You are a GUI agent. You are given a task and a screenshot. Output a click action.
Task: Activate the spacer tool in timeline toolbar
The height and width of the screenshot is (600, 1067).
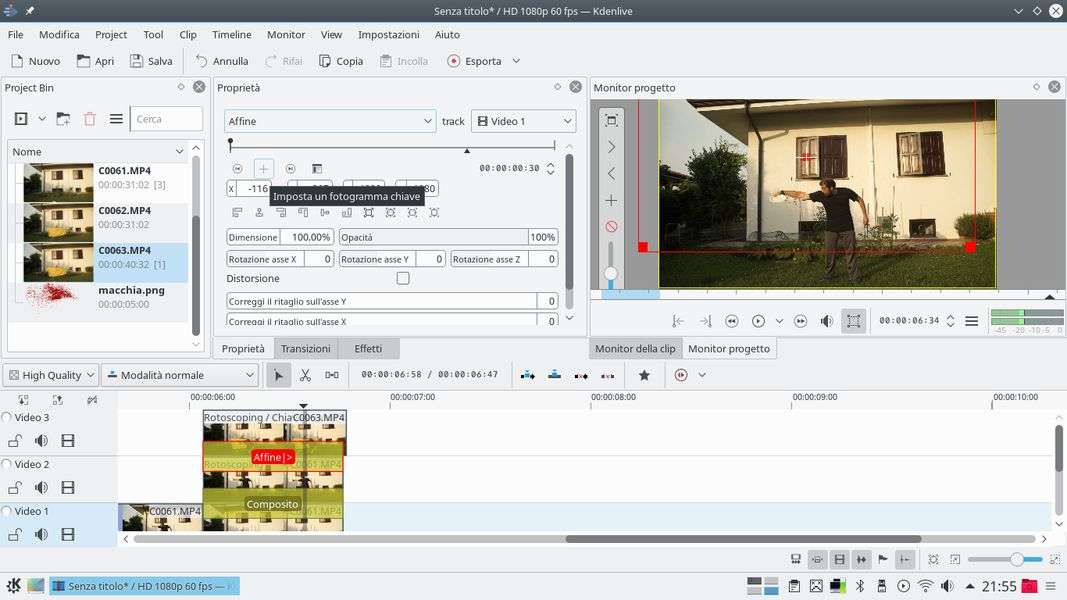[x=332, y=375]
